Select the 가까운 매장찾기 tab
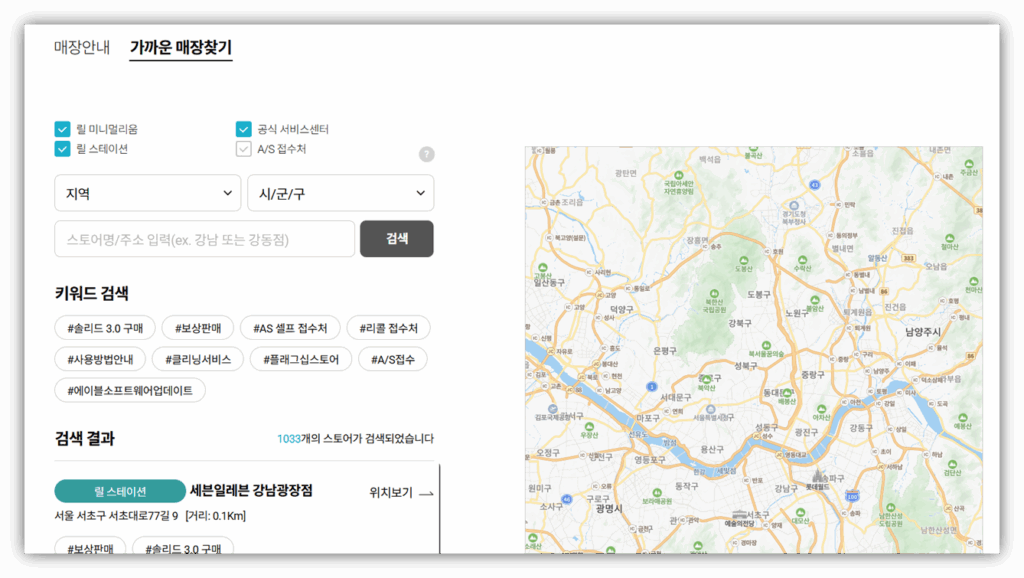The height and width of the screenshot is (578, 1024). click(x=181, y=48)
